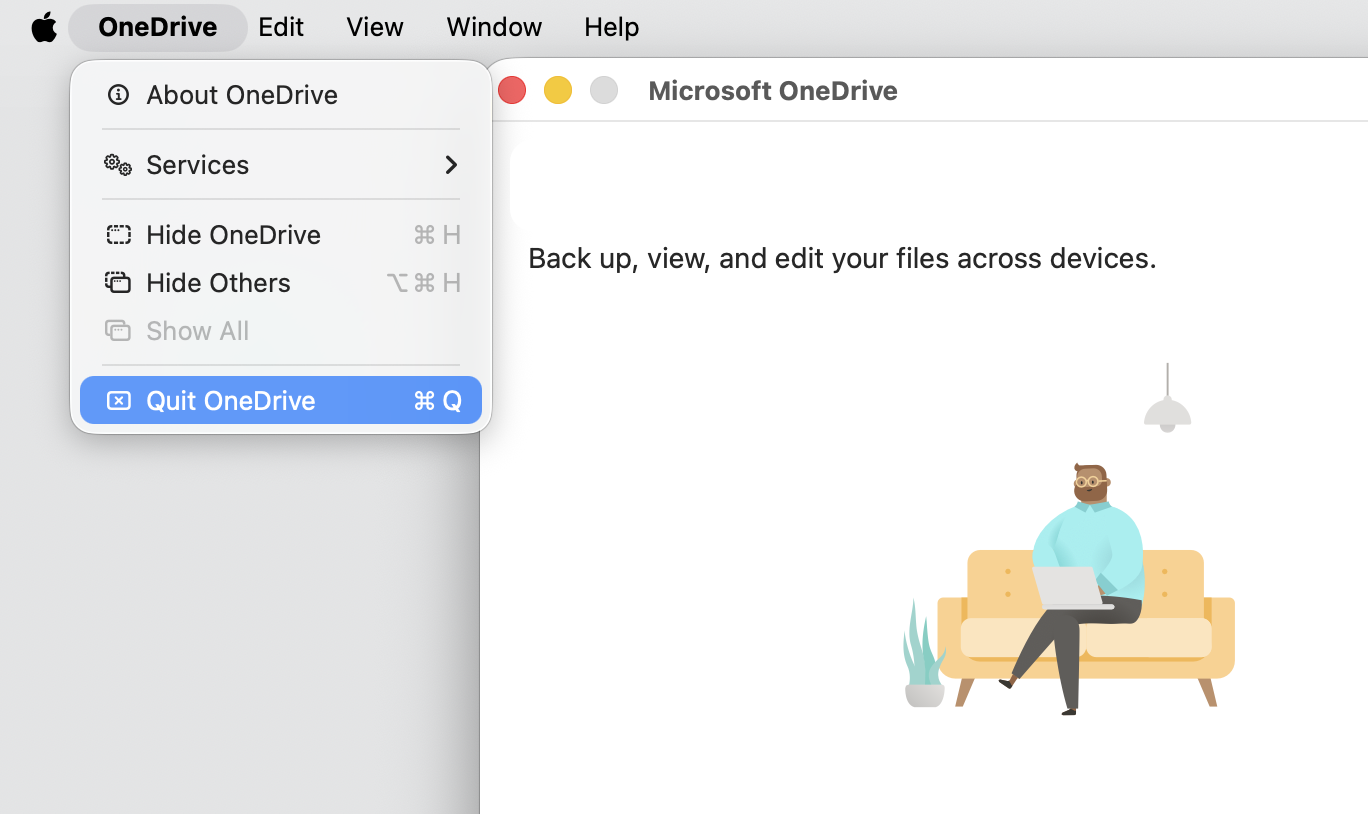This screenshot has height=814, width=1368.
Task: Open the Apple logo menu
Action: 44,27
